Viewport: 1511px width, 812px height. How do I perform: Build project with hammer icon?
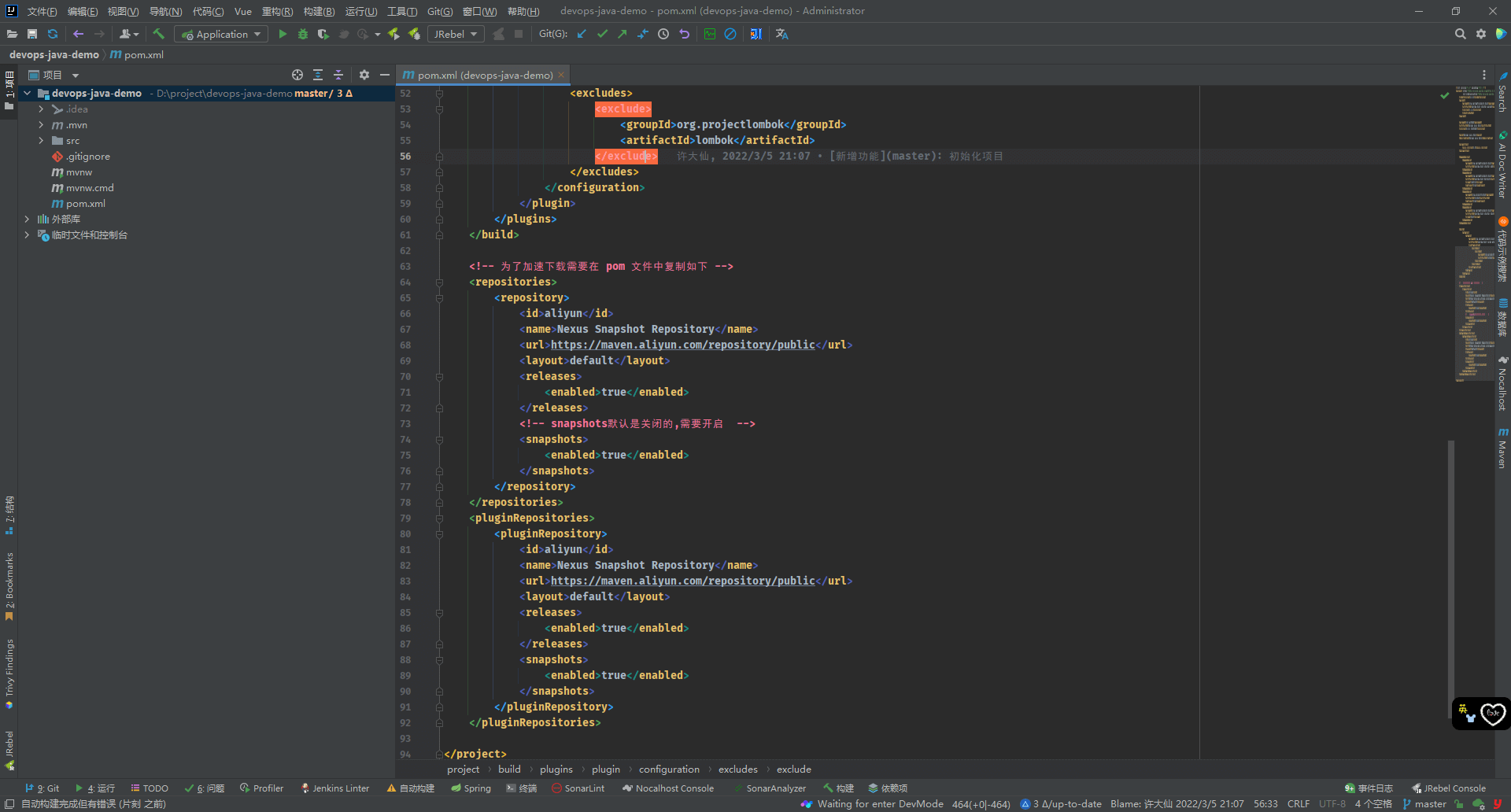point(159,34)
